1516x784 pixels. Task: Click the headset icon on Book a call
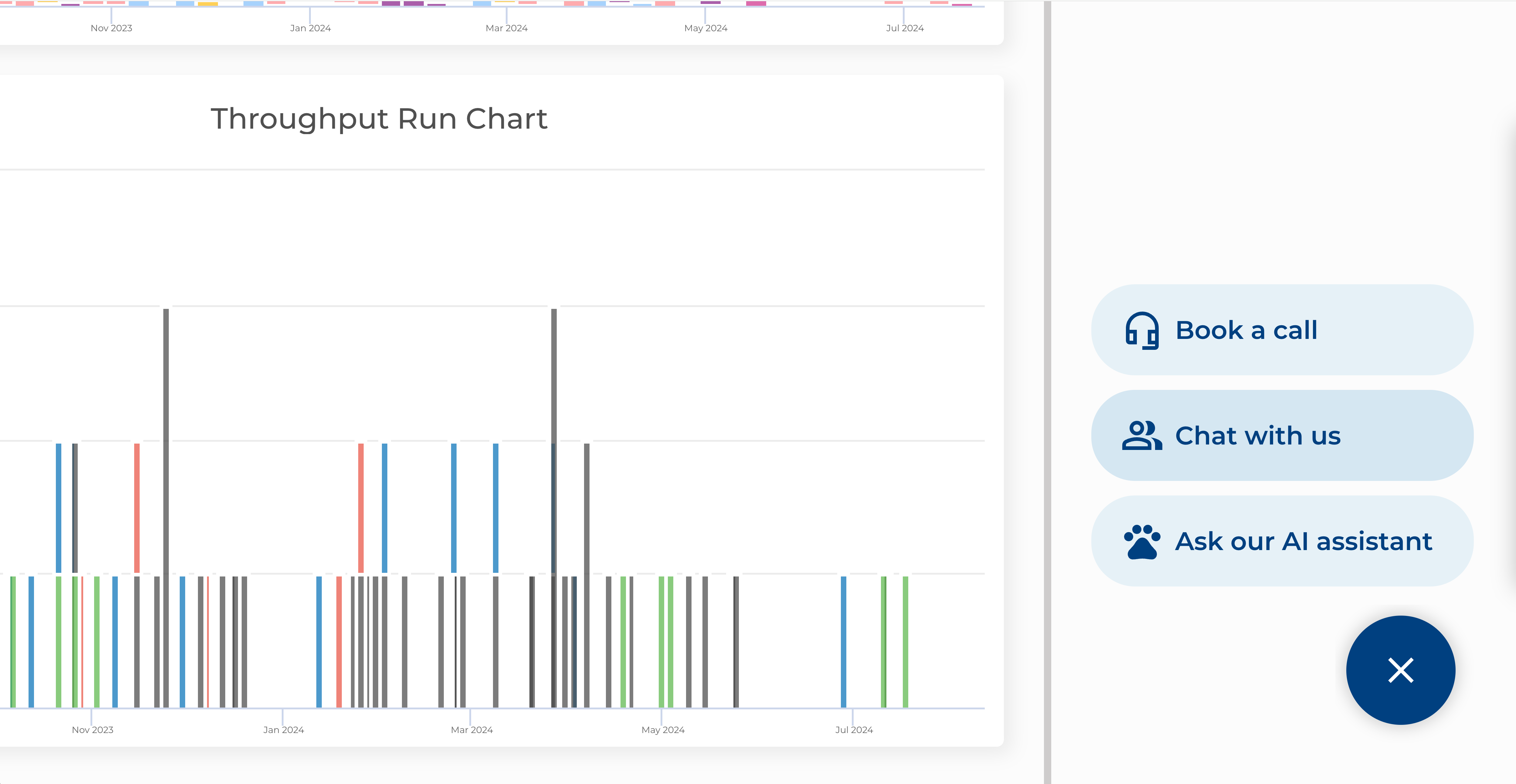click(x=1142, y=330)
